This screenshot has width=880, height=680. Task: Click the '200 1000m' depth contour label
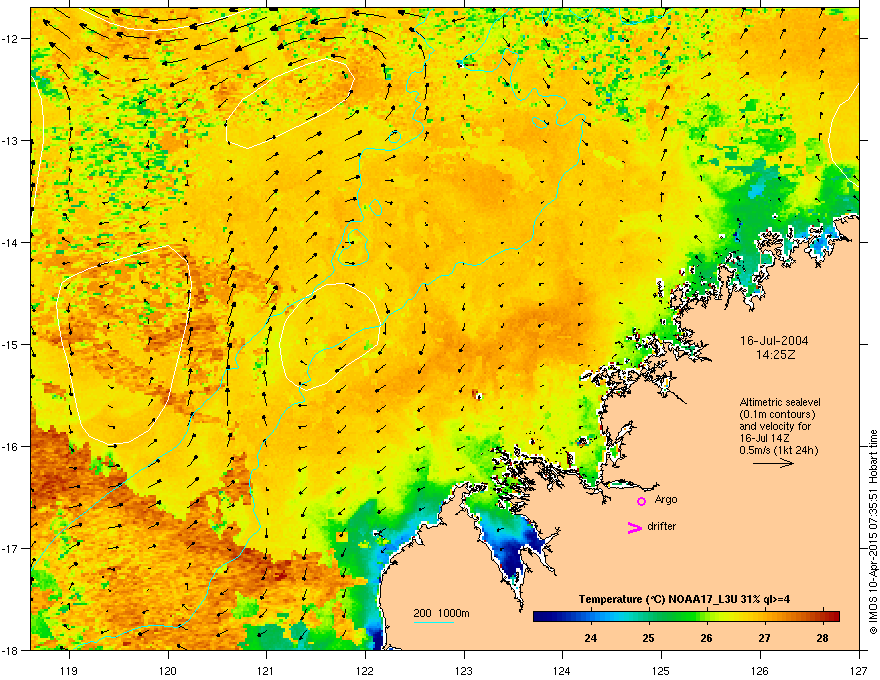pos(441,613)
